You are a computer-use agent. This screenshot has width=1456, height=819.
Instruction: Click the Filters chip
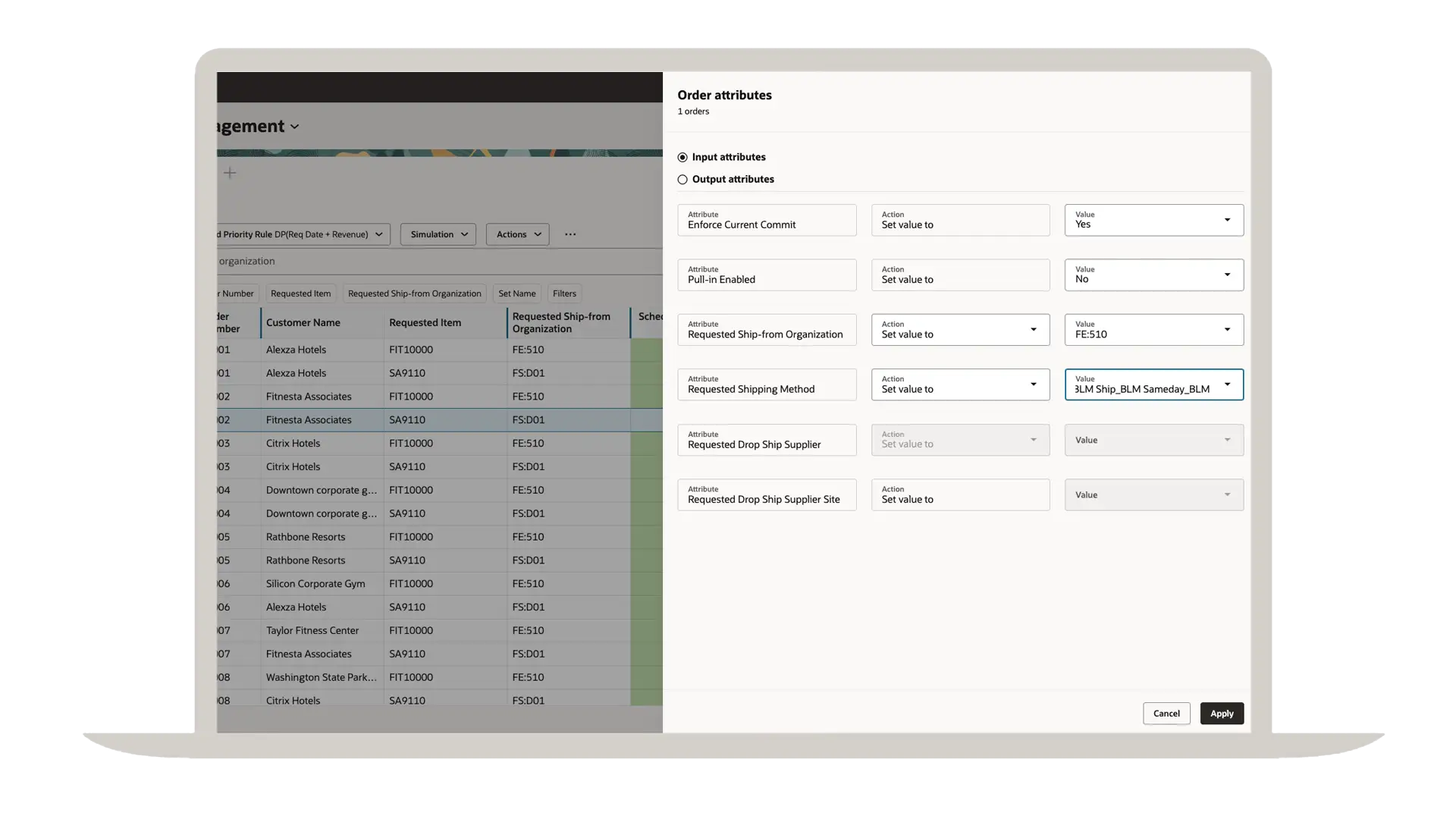pos(564,293)
